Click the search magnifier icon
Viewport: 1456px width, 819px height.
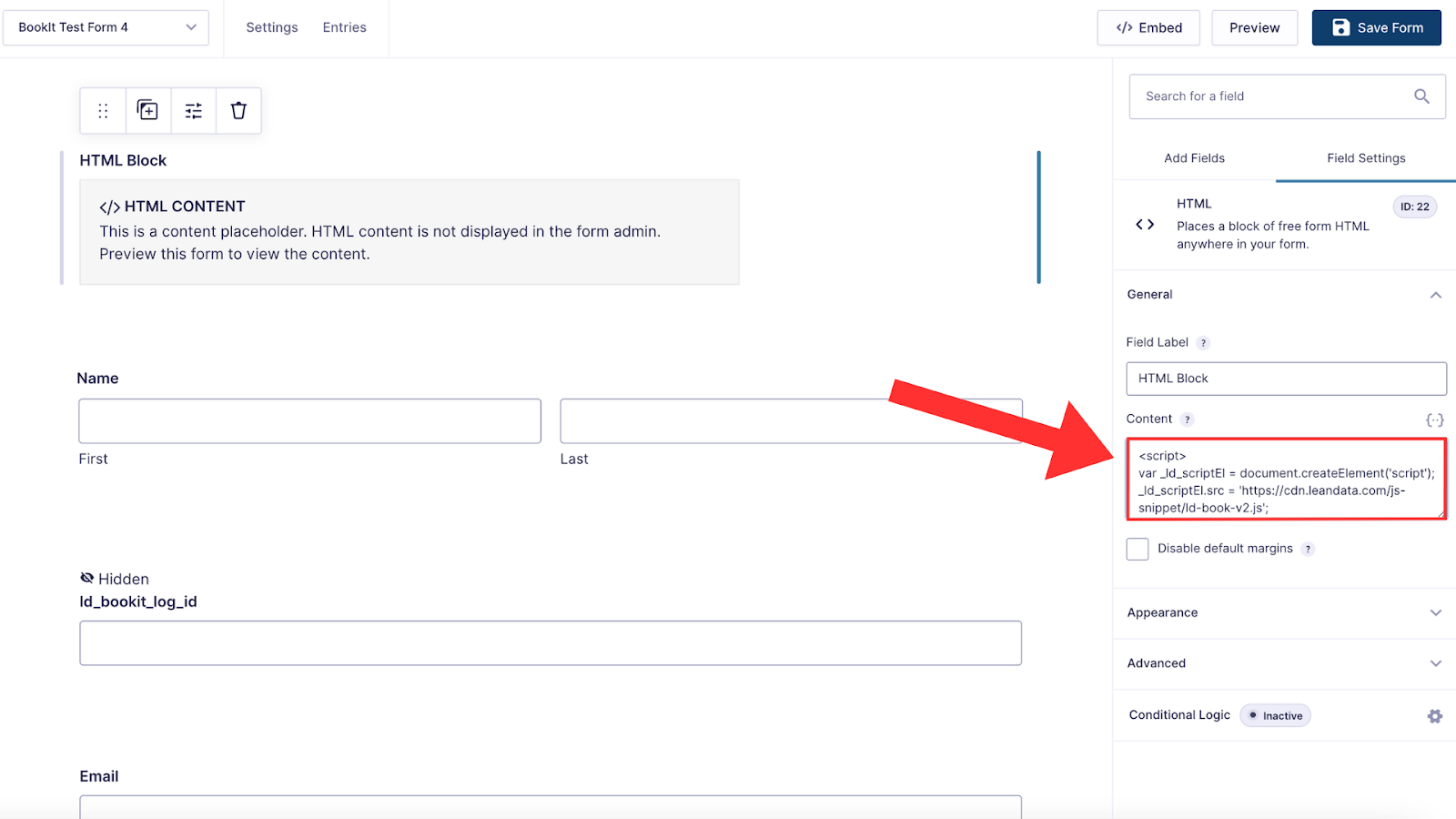pyautogui.click(x=1421, y=96)
